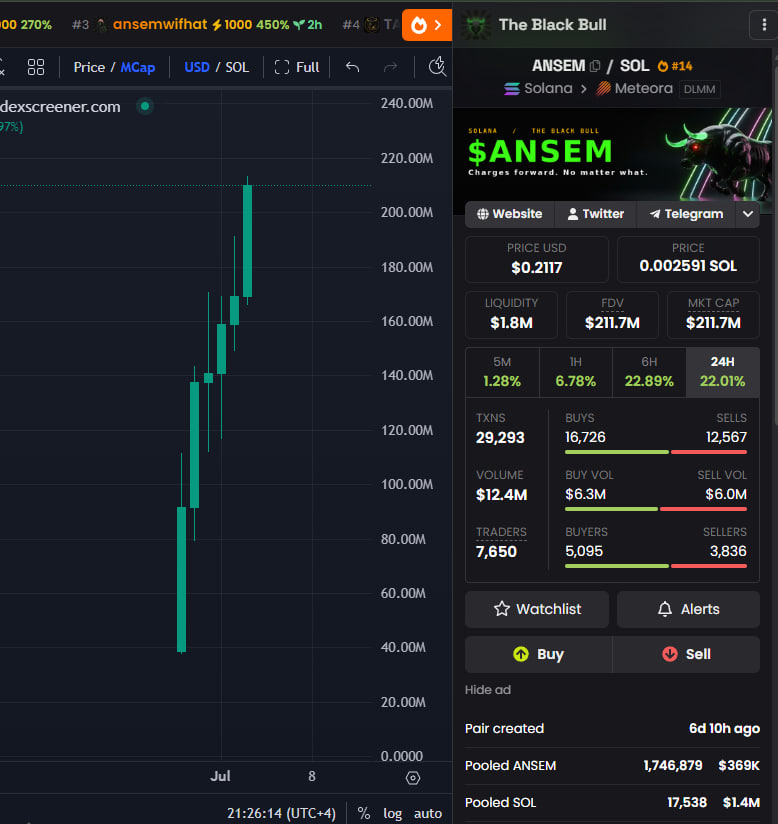The width and height of the screenshot is (778, 824).
Task: Click the MKT CAP $211.7M box
Action: pos(713,315)
